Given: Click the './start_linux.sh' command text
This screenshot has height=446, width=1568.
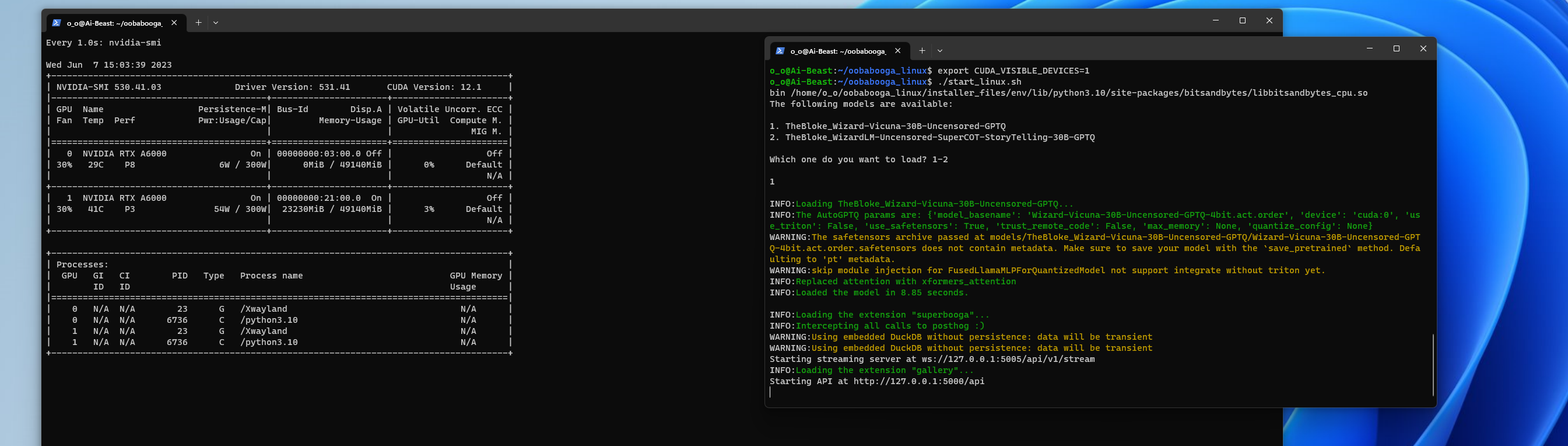Looking at the screenshot, I should [980, 82].
